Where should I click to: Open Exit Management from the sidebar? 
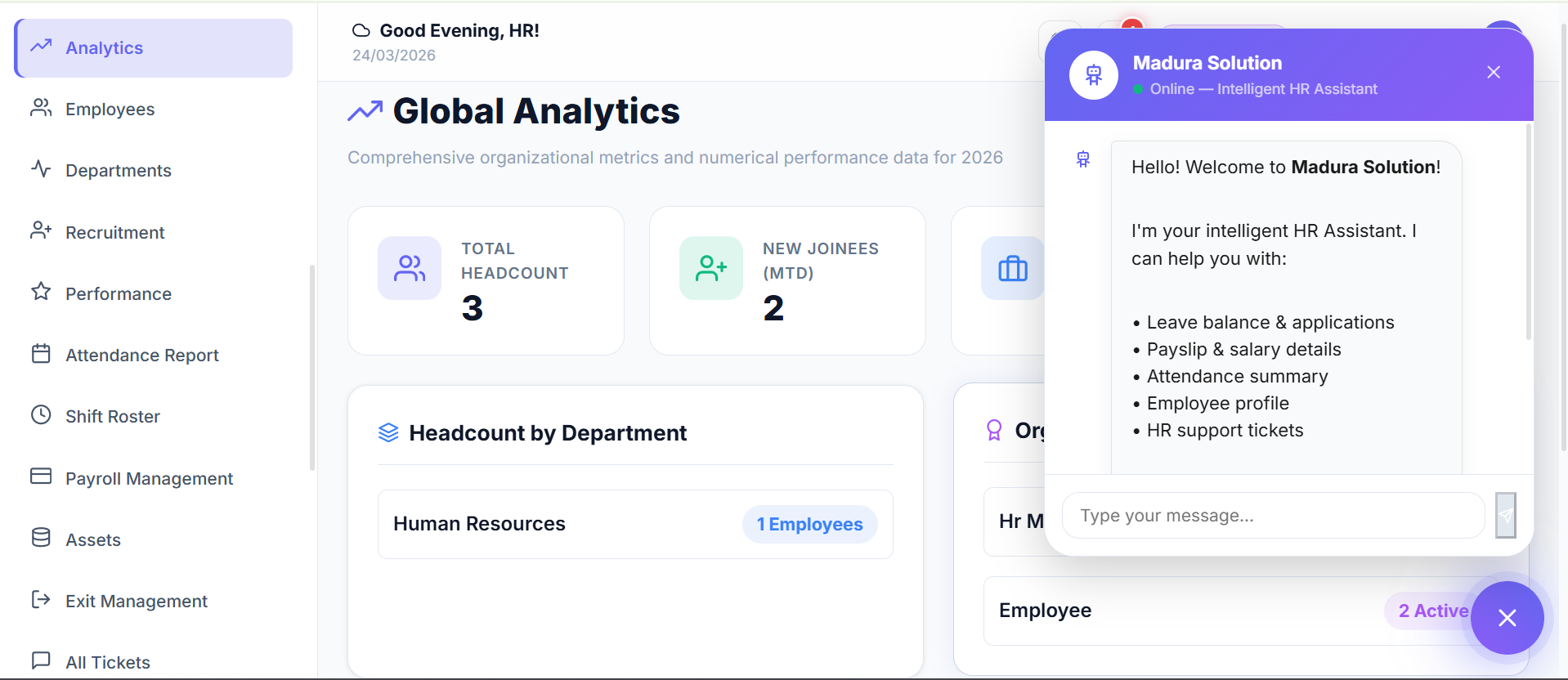(154, 602)
